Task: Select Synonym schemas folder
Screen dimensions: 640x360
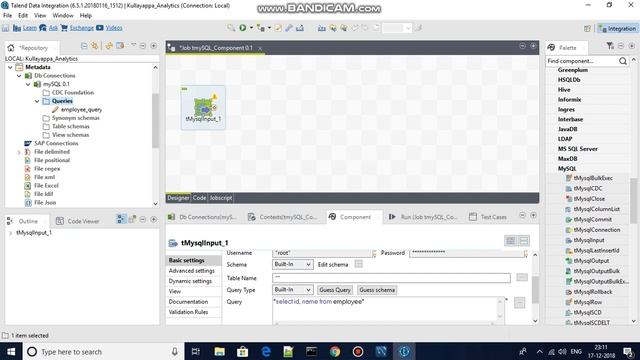Action: tap(76, 118)
